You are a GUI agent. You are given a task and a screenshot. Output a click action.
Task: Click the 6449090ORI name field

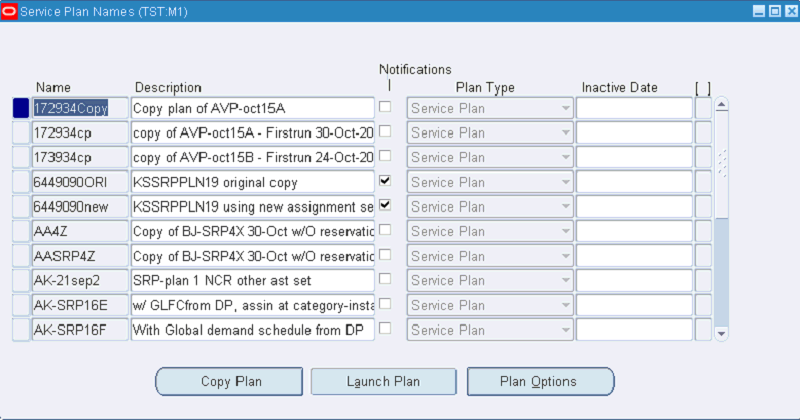[x=80, y=182]
